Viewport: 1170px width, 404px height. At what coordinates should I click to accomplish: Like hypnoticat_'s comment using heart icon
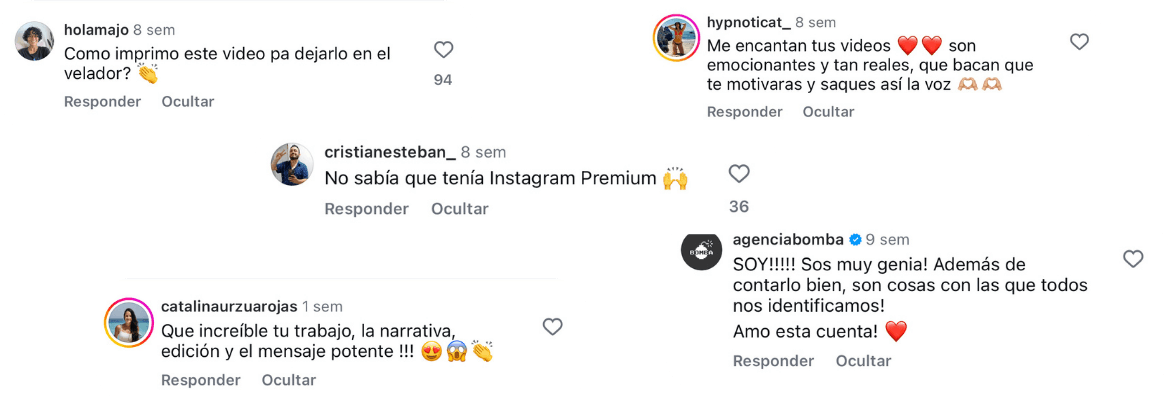click(1079, 42)
